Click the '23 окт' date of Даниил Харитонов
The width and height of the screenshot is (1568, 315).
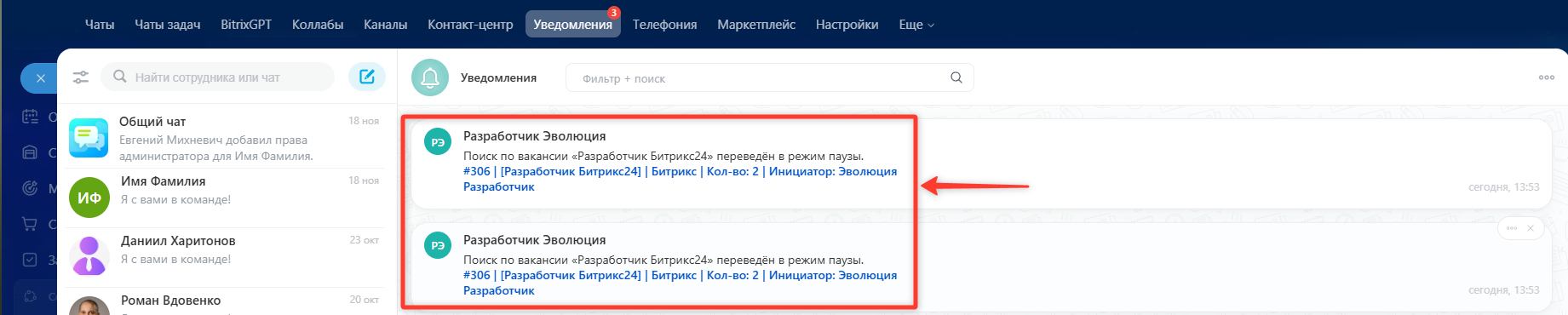(x=365, y=240)
